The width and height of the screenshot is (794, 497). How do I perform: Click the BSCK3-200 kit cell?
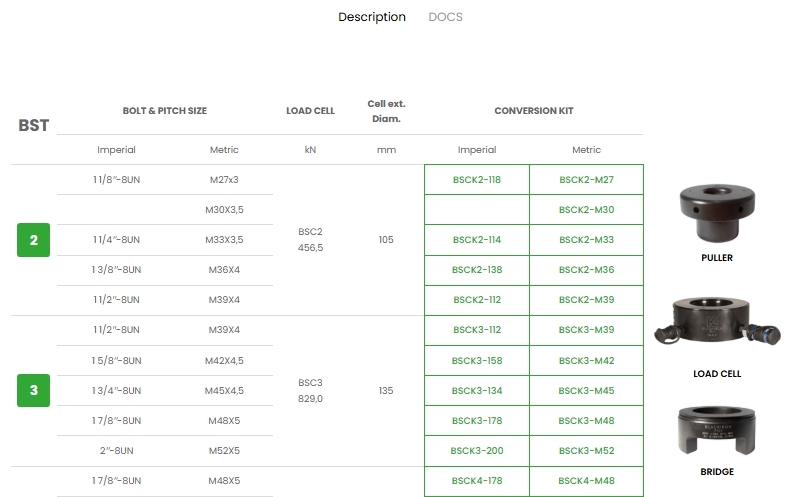pos(477,451)
